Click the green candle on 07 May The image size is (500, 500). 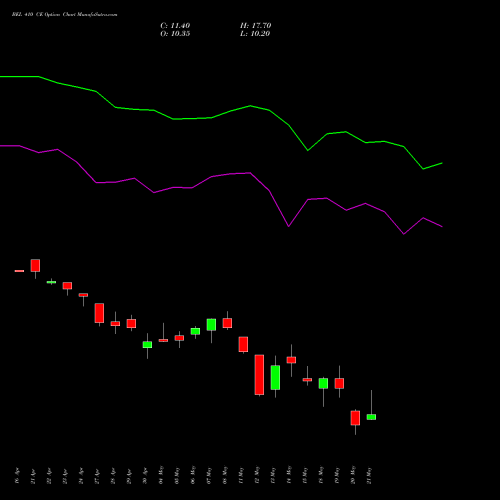click(x=211, y=325)
